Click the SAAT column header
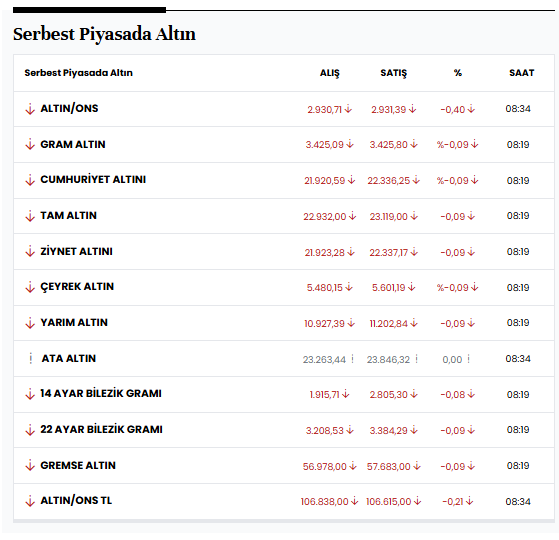559x540 pixels. click(522, 73)
